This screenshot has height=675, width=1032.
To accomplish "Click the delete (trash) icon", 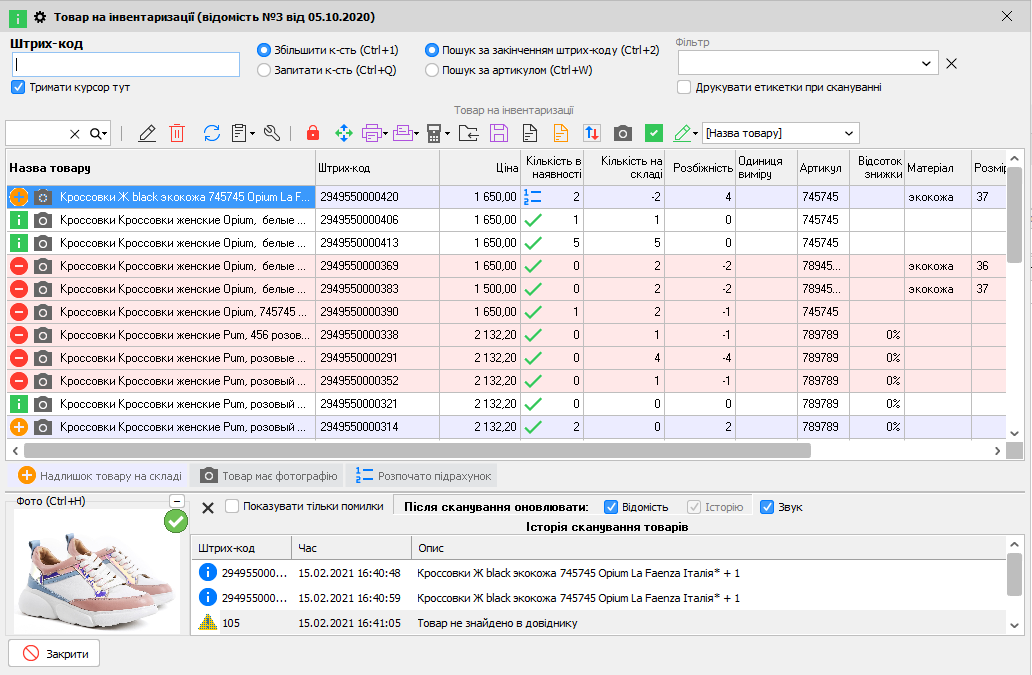I will [x=177, y=132].
